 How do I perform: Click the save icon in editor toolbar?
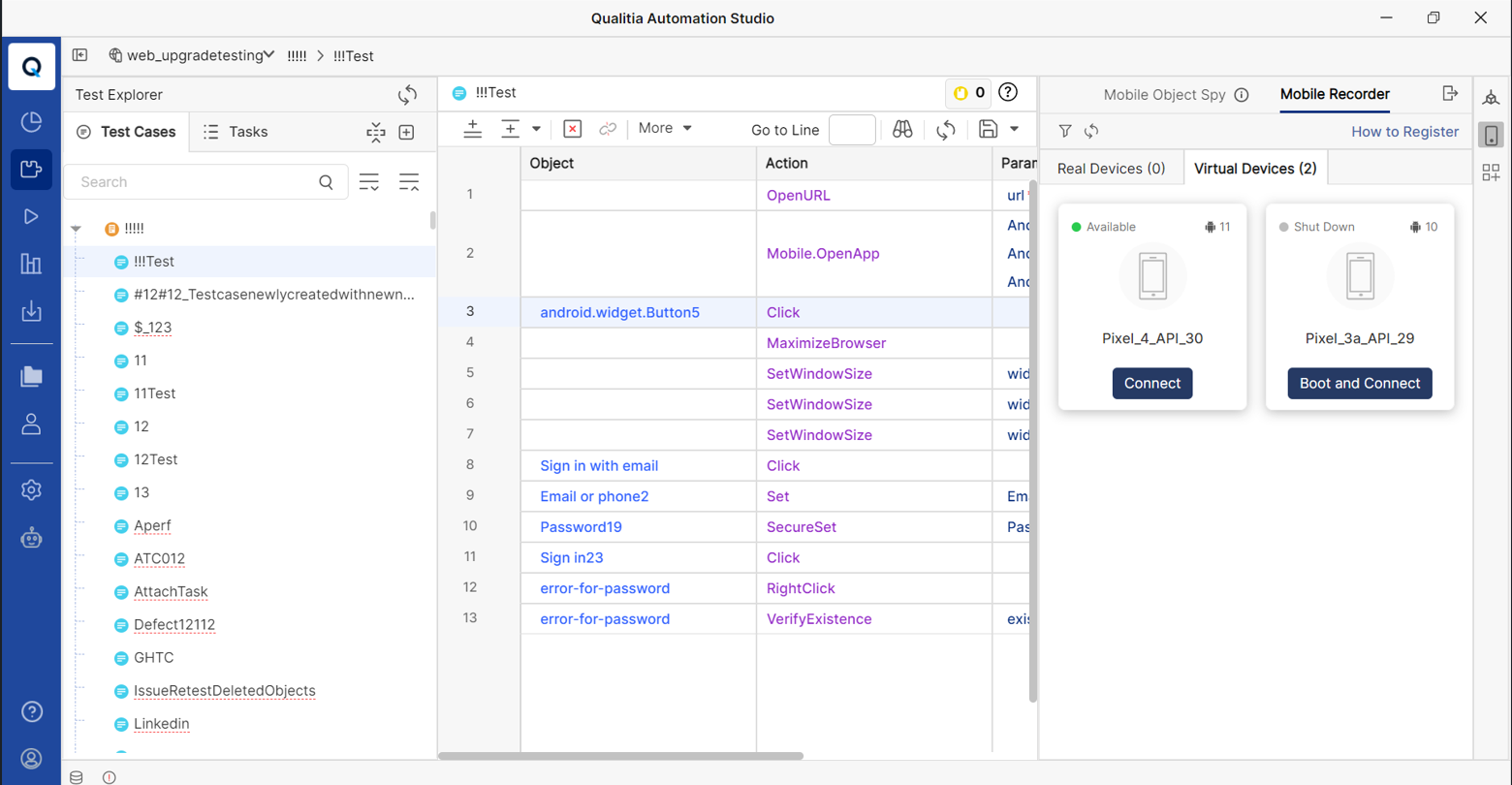pos(988,129)
